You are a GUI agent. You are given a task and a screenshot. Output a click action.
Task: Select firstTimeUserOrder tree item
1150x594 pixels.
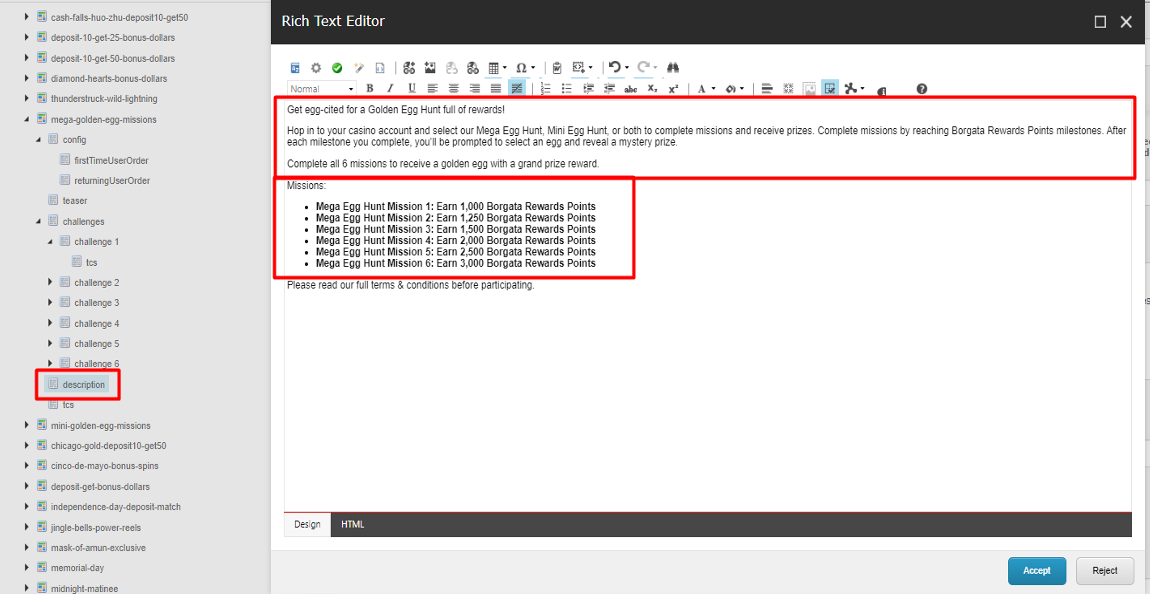(x=111, y=160)
